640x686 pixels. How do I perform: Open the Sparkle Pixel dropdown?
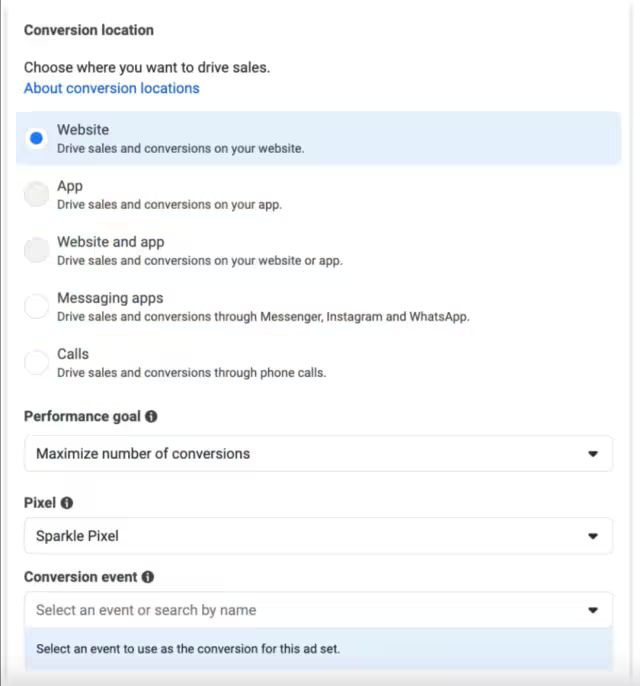(x=318, y=536)
